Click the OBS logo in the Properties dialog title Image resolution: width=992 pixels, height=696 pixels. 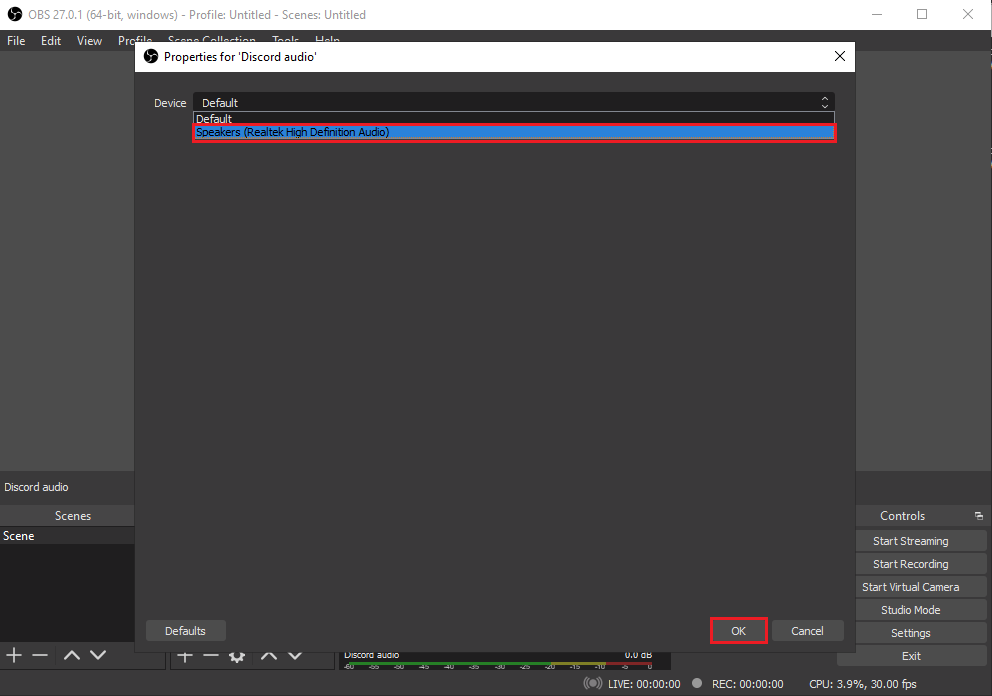151,56
